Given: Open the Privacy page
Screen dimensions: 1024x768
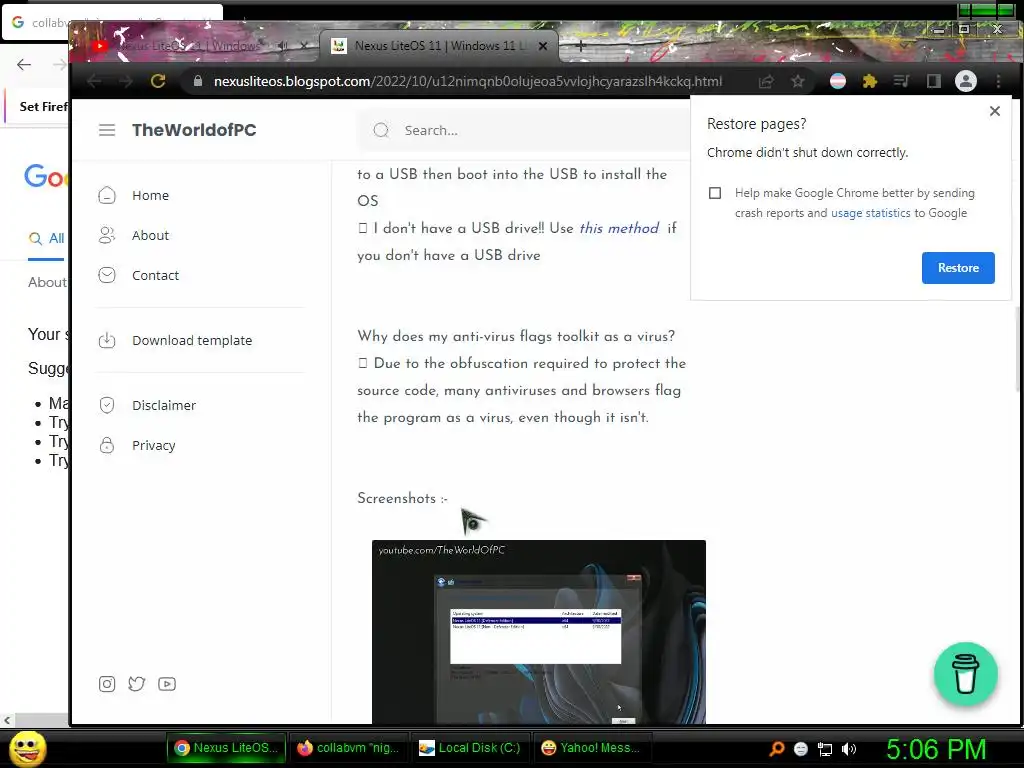Looking at the screenshot, I should click(153, 445).
